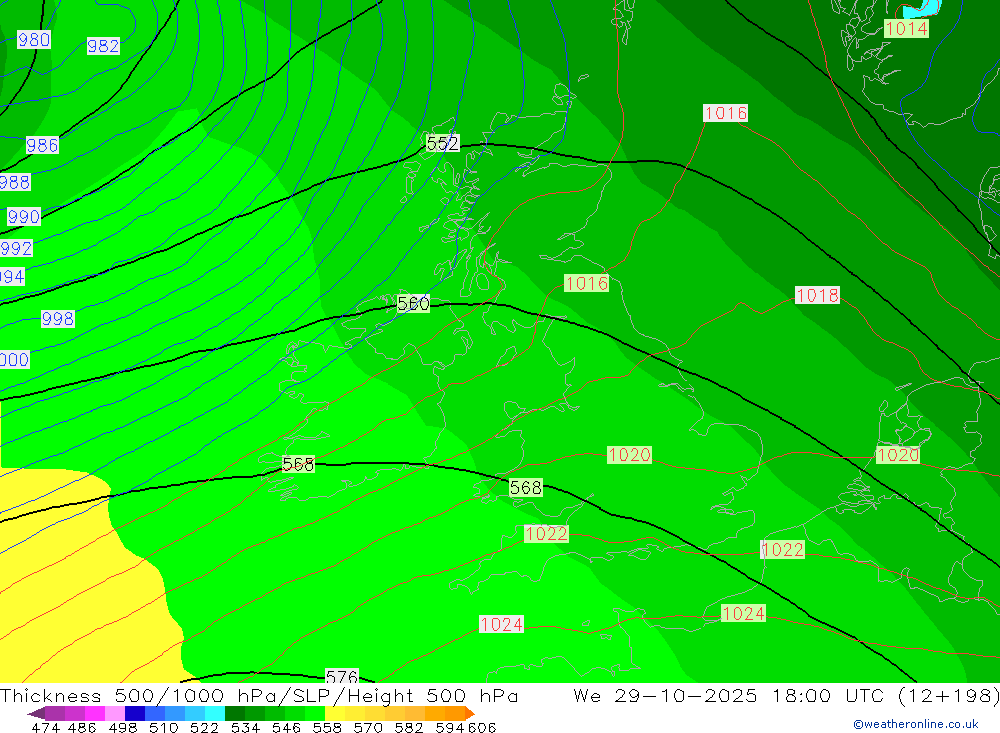Select the 534 legend scale value
Viewport: 1000px width, 733px height.
pyautogui.click(x=245, y=727)
